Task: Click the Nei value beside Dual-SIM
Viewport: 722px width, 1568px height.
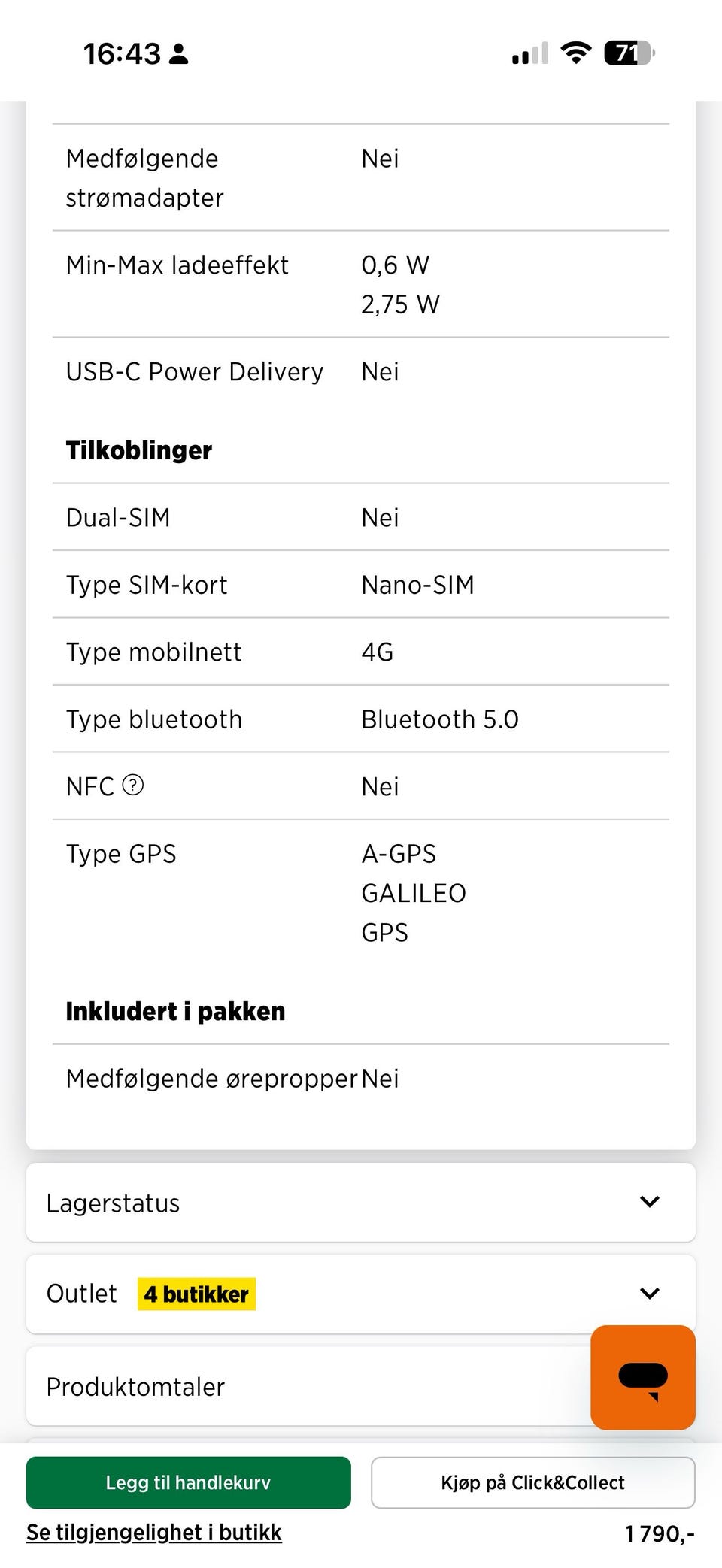Action: click(379, 517)
